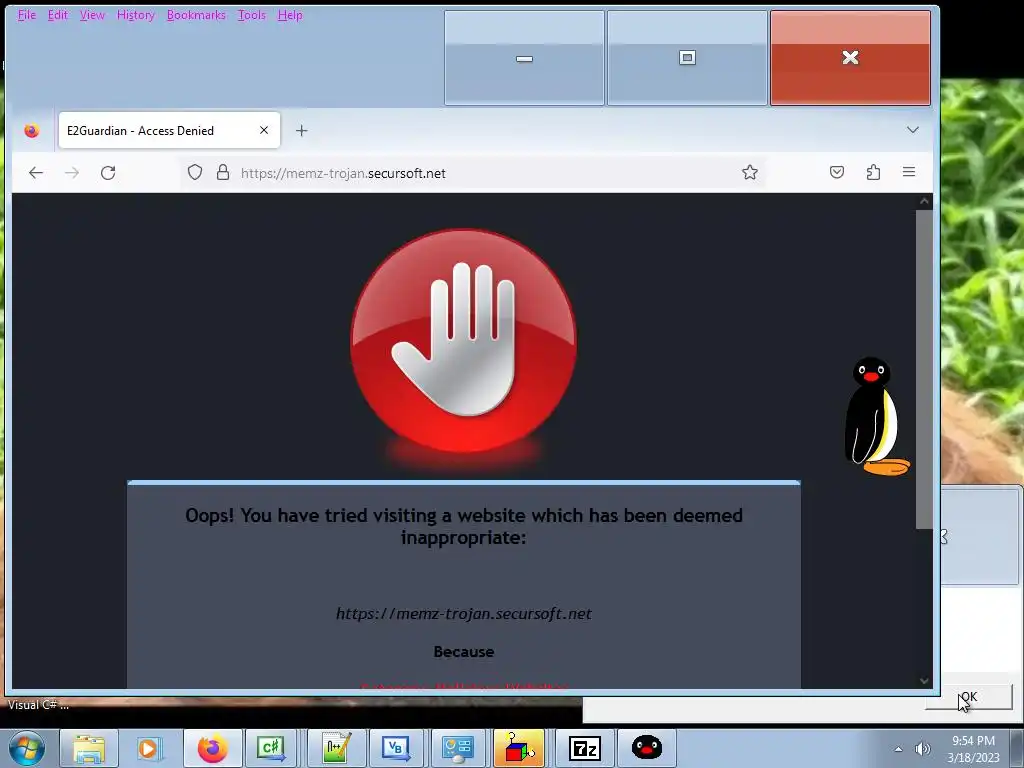Go back one page
Screen dimensions: 1024x768
36,172
